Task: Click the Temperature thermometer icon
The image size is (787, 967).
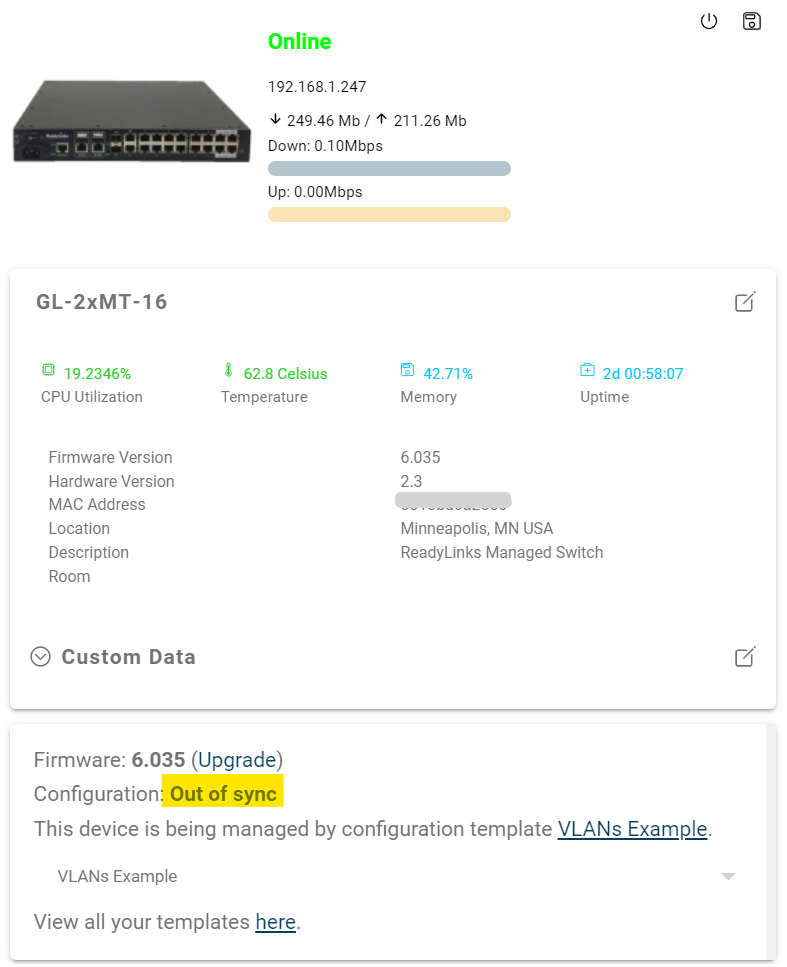Action: coord(228,370)
